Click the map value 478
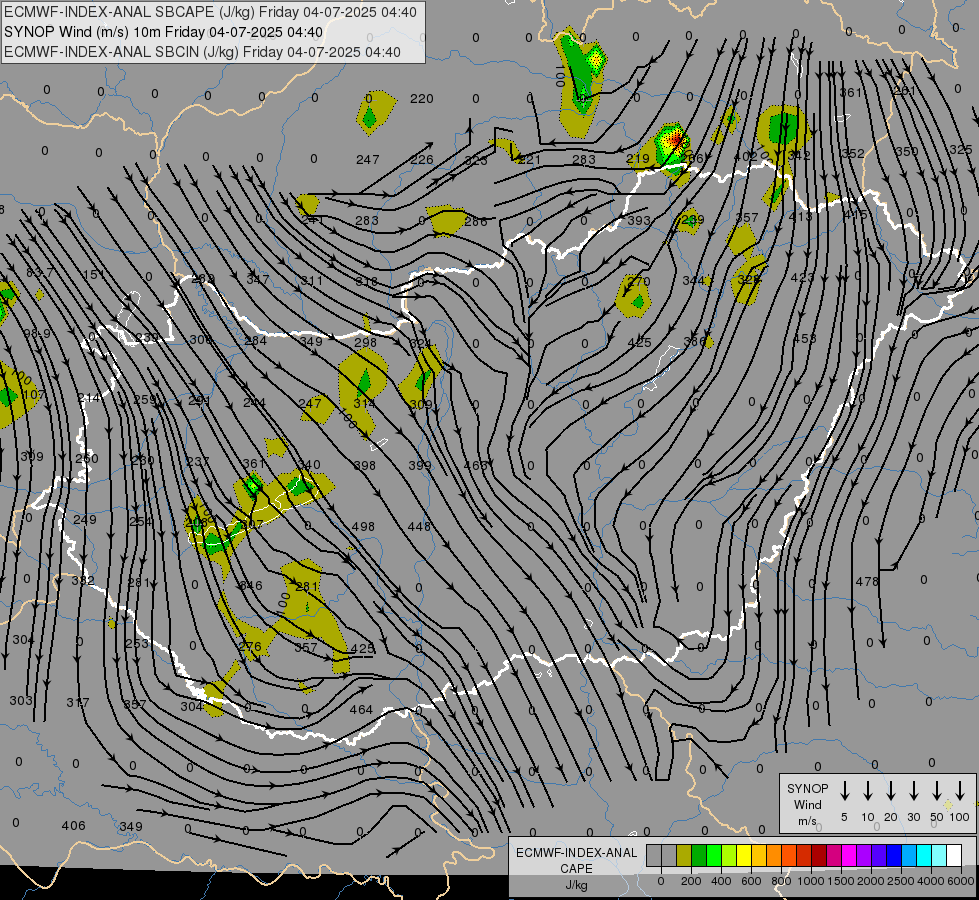Screen dimensions: 979x900 [x=867, y=581]
